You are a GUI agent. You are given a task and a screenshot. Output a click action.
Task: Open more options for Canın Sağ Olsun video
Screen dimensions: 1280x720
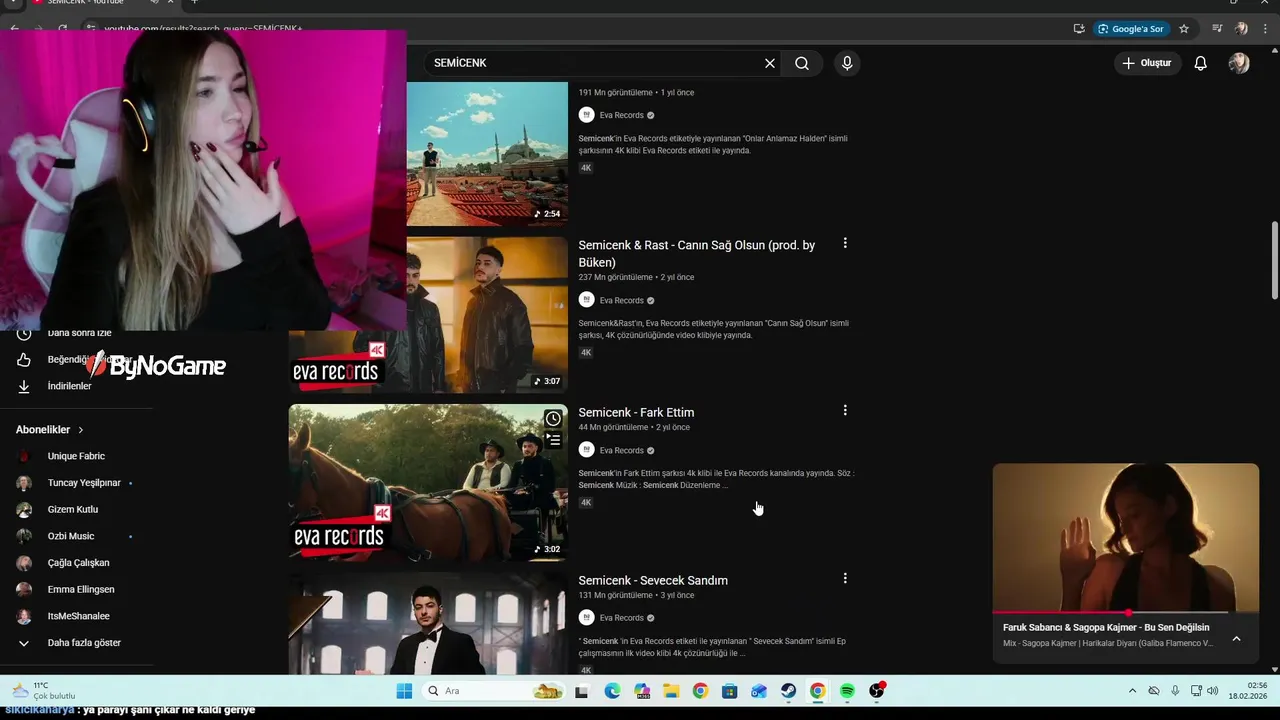[845, 243]
